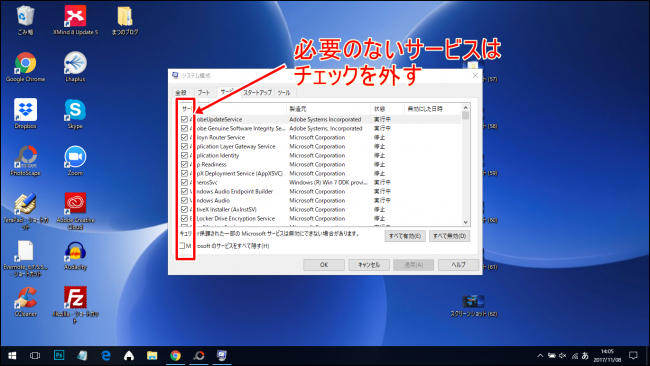Screen dimensions: 650x366
Task: Open File Explorer in the taskbar
Action: tap(152, 356)
